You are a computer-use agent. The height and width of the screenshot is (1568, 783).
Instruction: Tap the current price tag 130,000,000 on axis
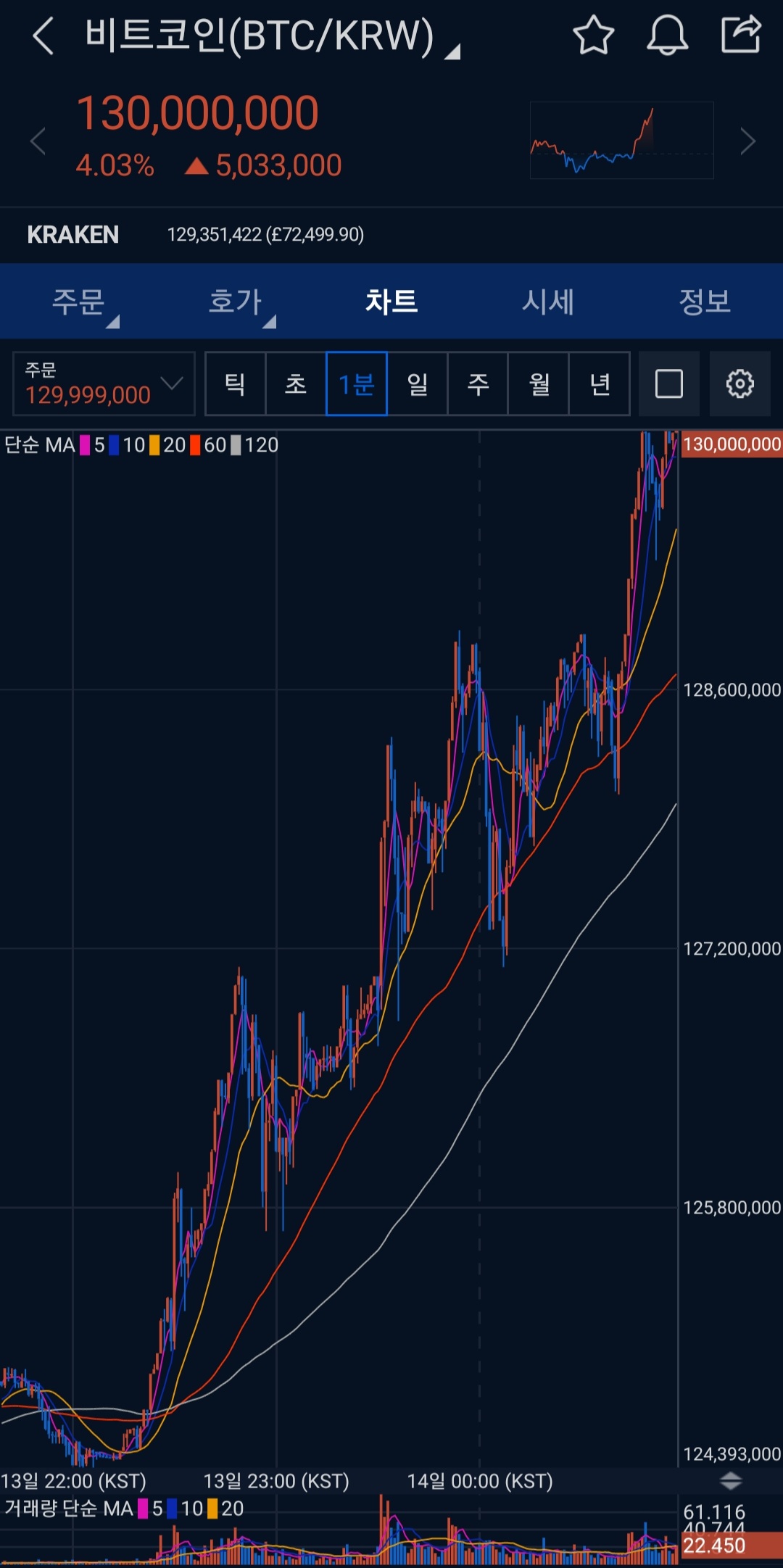[x=732, y=444]
